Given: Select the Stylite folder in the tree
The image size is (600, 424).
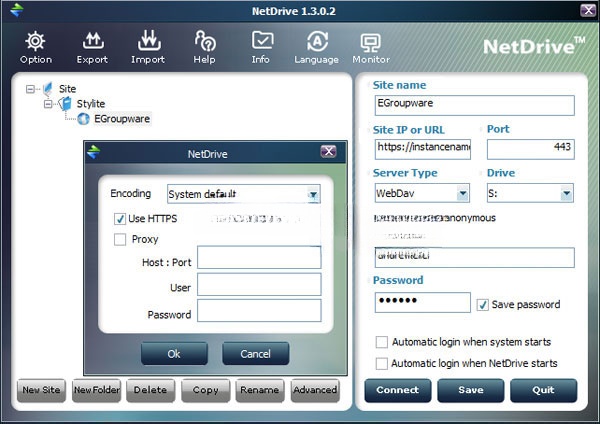Looking at the screenshot, I should (x=91, y=104).
